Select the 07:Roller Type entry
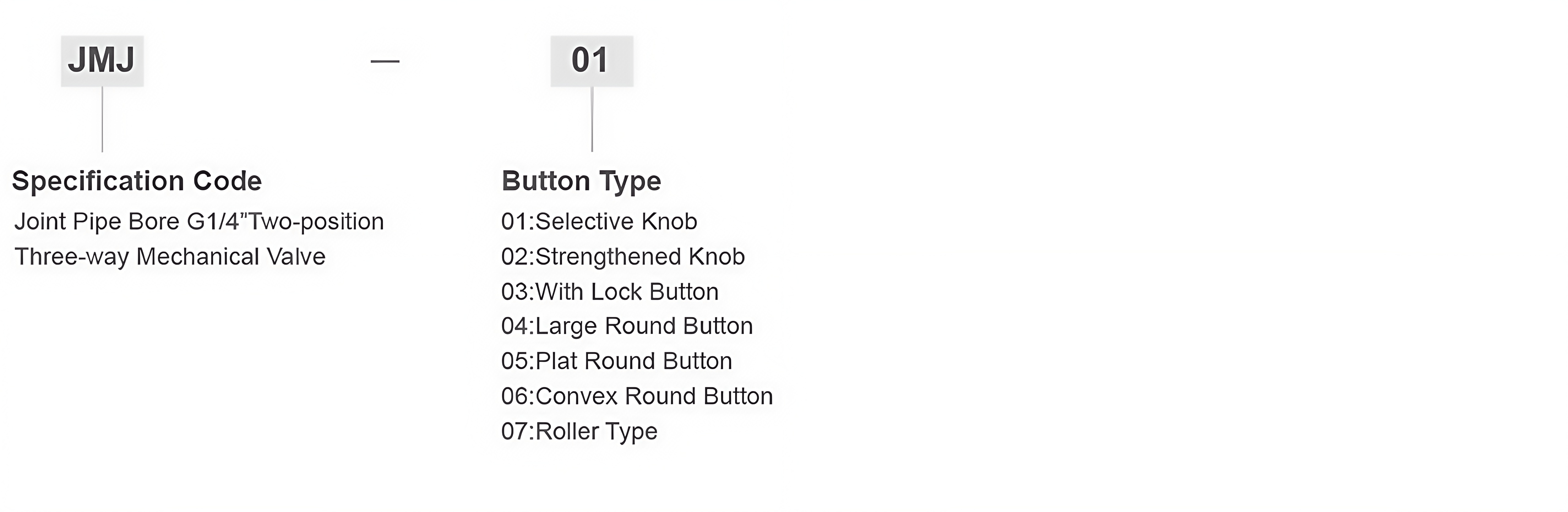This screenshot has width=1568, height=512. pos(579,432)
